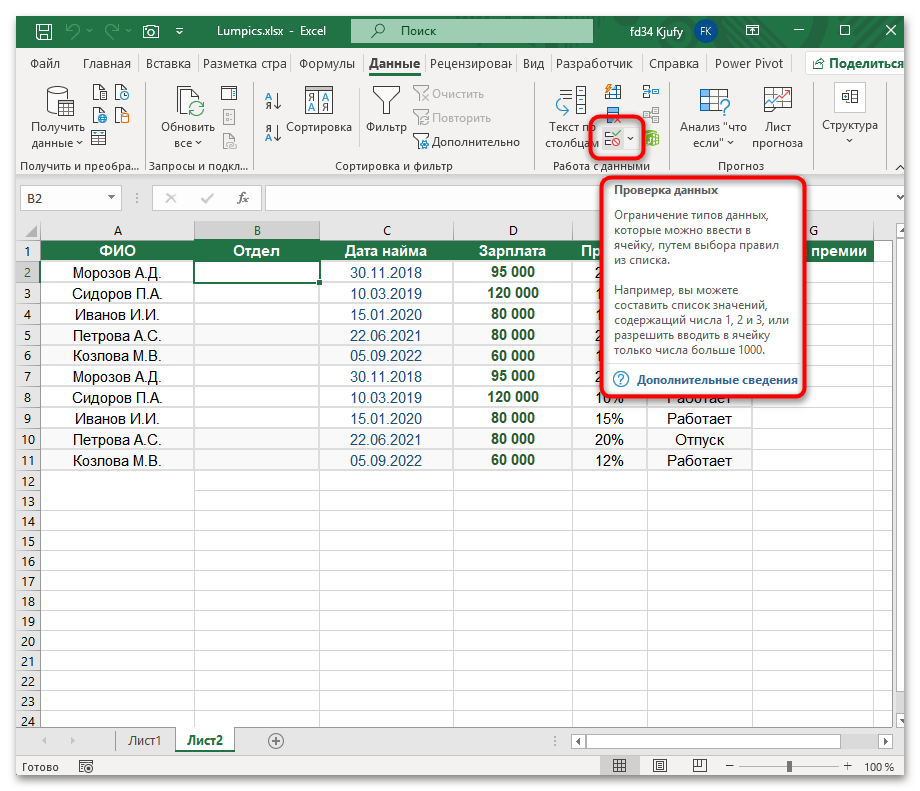Viewport: 920px width, 791px height.
Task: Open the Формулы ribbon tab
Action: click(326, 64)
